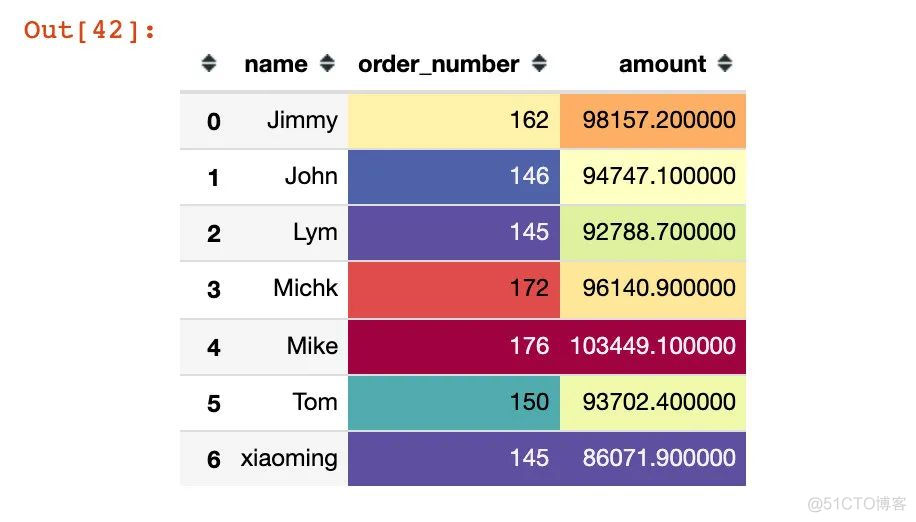916x522 pixels.
Task: Click the amount 103449.100000 cell
Action: [x=653, y=347]
